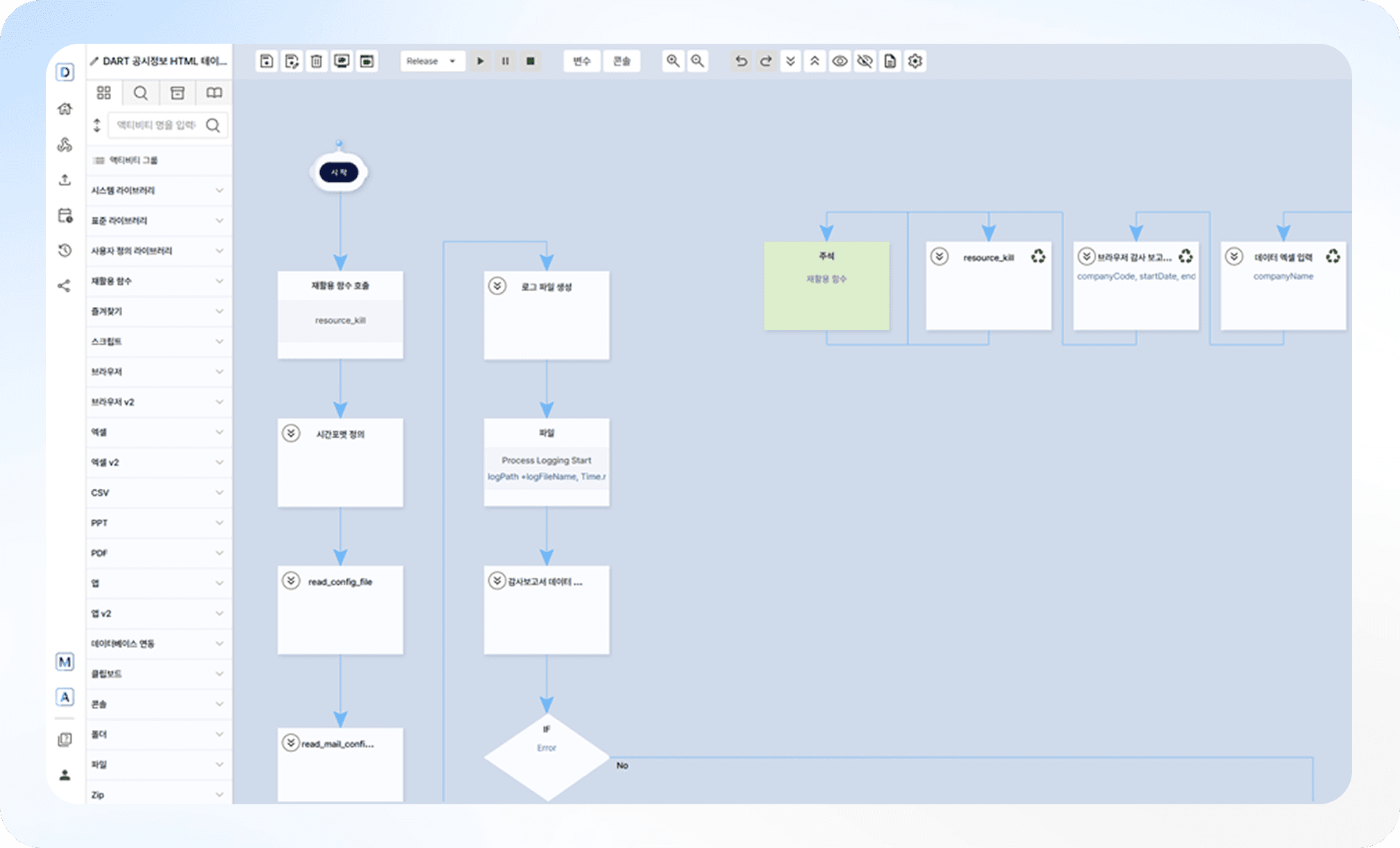Expand the 데이터 엑셀 입력 node chevron
Screen dimensions: 1400x848
1234,257
